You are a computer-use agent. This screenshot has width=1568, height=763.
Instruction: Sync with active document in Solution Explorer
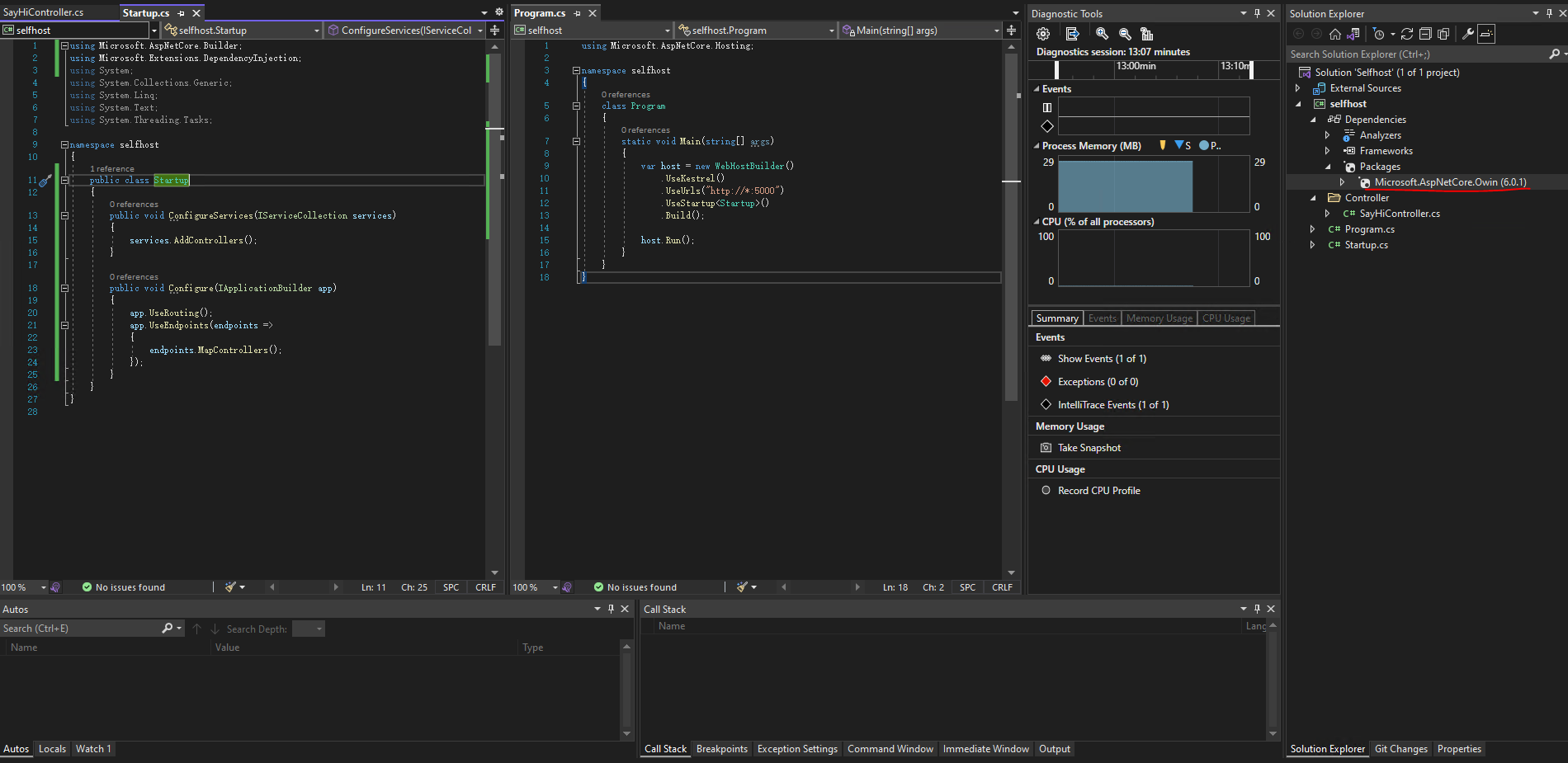click(1407, 34)
